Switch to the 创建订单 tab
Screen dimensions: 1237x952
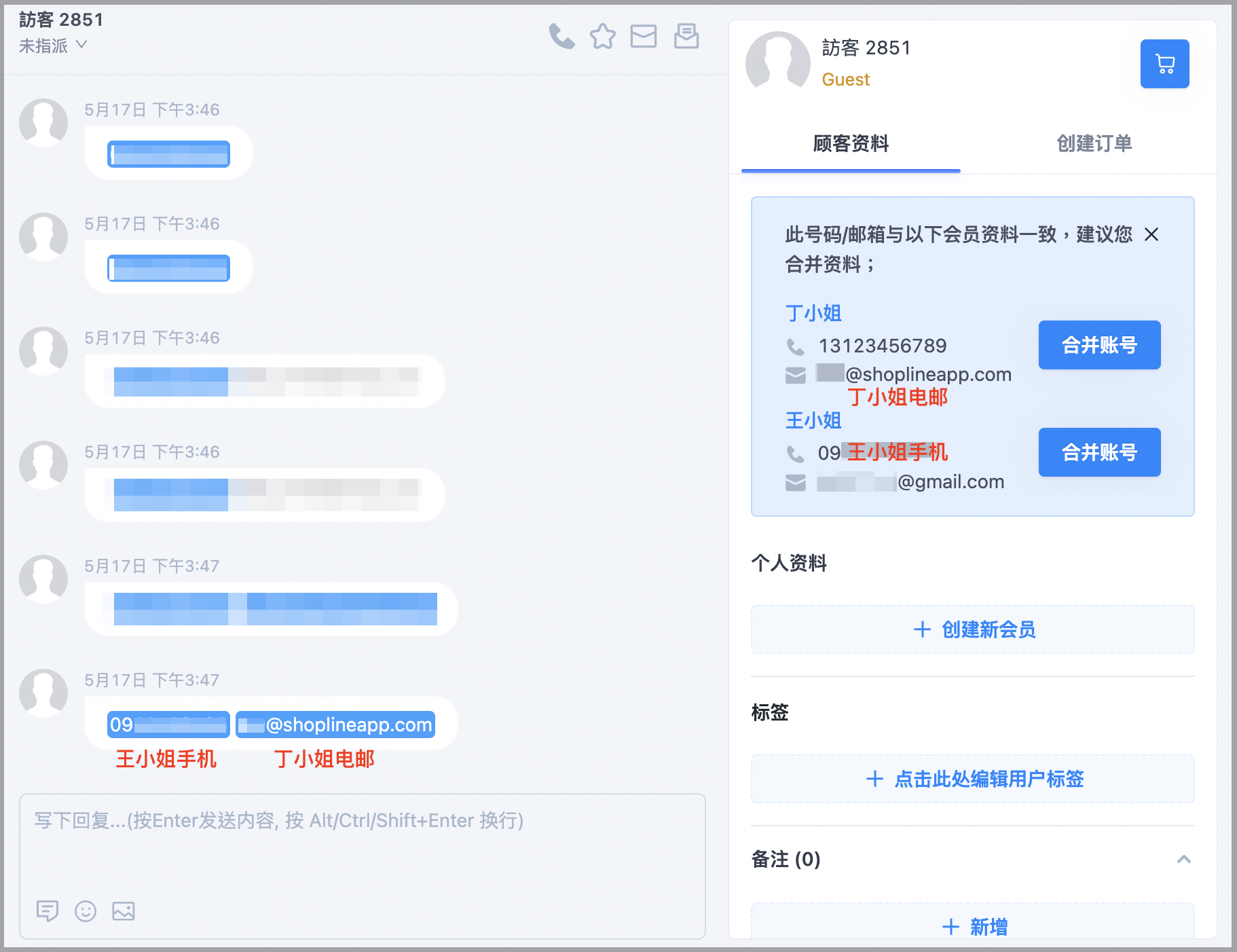tap(1094, 143)
